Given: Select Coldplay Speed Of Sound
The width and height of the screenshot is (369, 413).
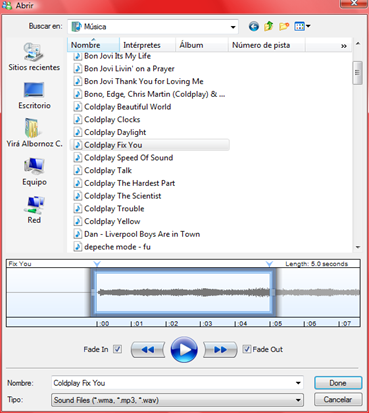Looking at the screenshot, I should click(129, 158).
